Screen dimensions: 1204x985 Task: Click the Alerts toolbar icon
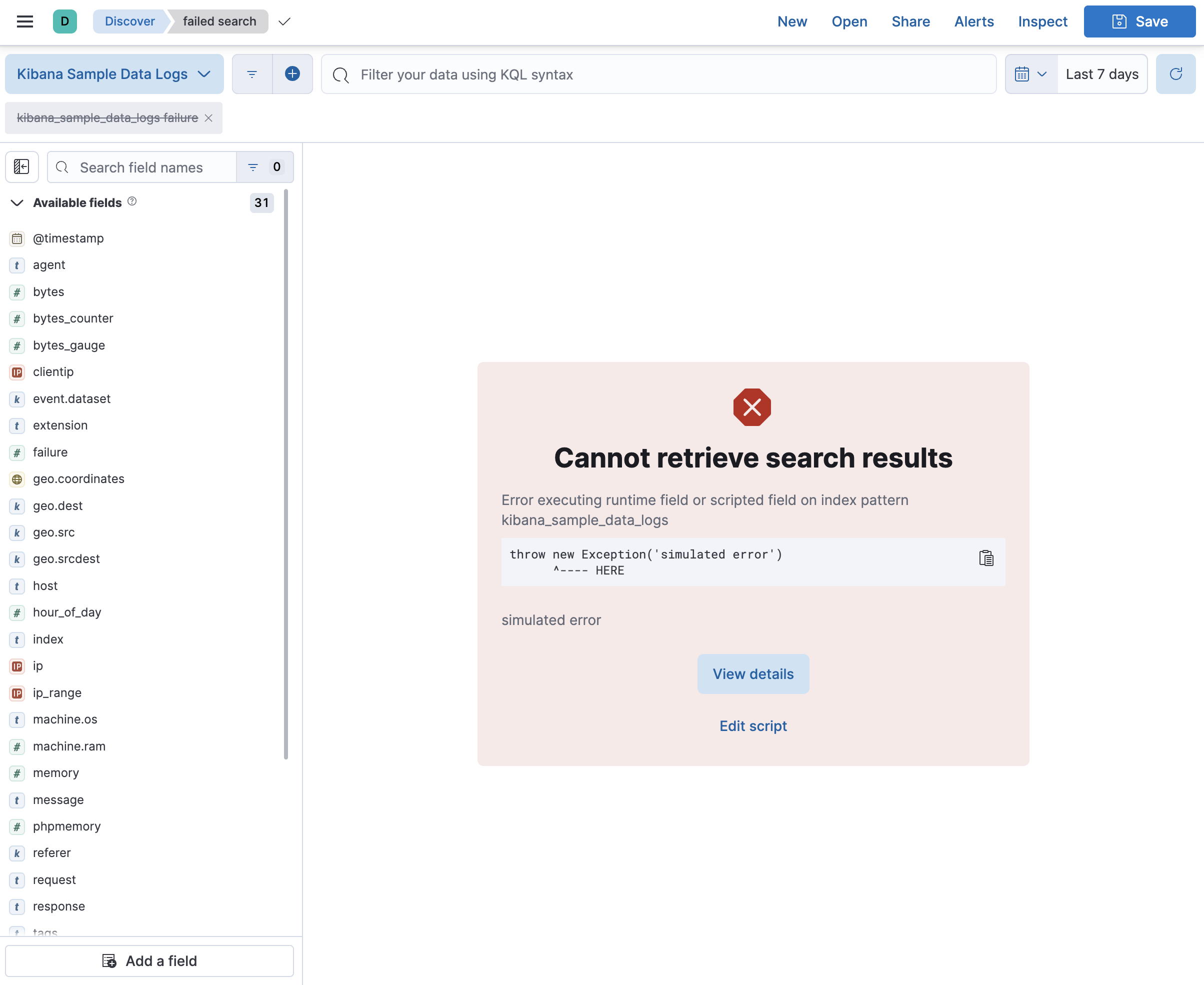pos(974,22)
